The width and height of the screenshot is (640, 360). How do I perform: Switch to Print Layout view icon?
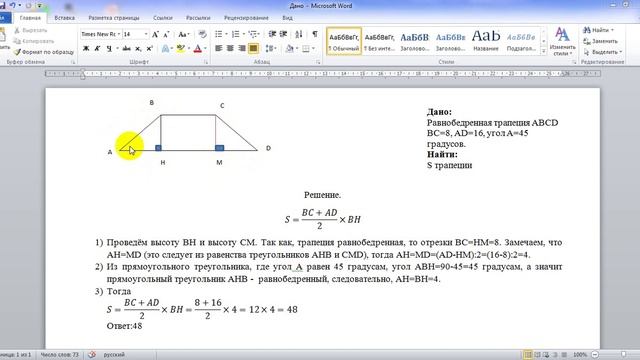pyautogui.click(x=528, y=355)
